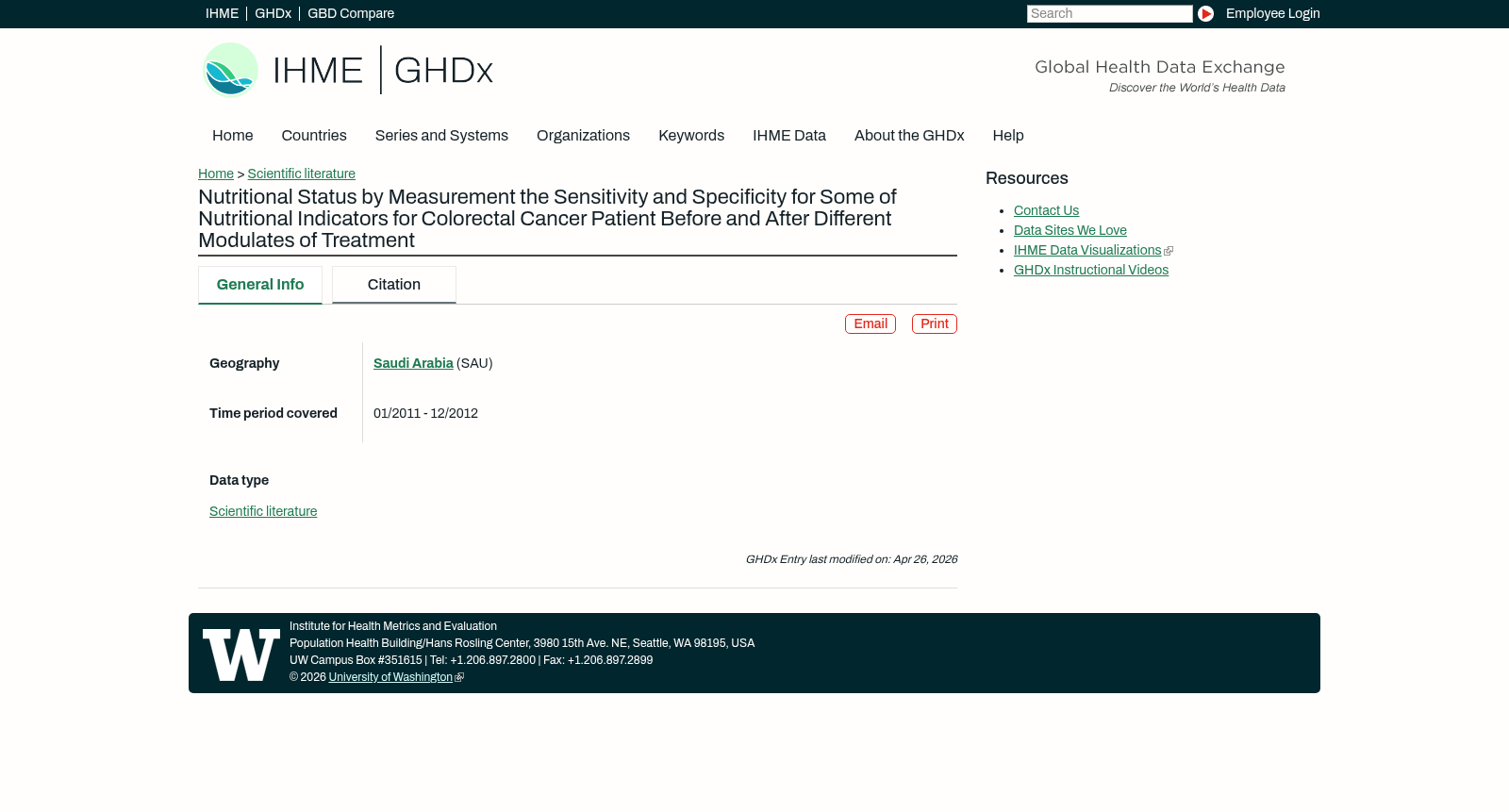Click the UW Campus Box phone line

click(471, 661)
